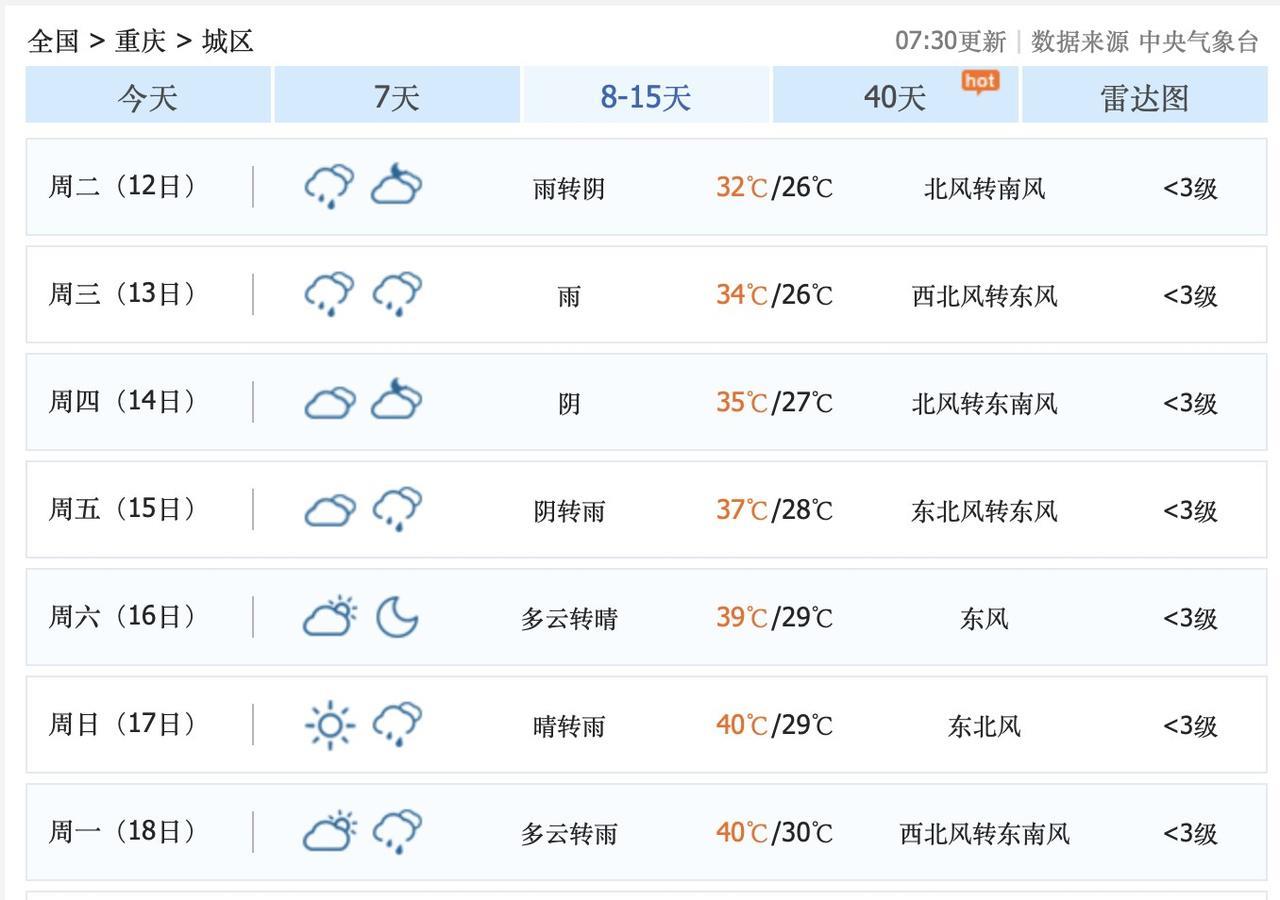Click the second rain icon for Wednesday 13日

(397, 294)
